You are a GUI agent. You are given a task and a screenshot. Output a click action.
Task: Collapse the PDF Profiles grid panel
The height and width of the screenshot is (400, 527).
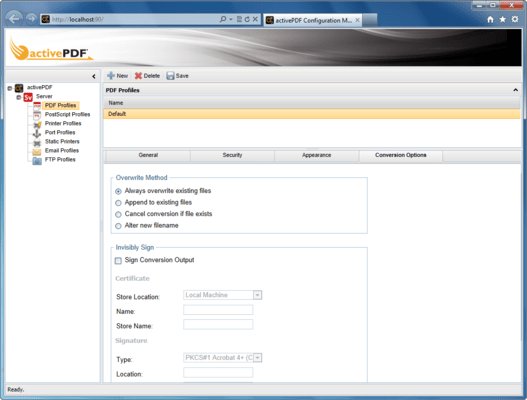(x=515, y=90)
